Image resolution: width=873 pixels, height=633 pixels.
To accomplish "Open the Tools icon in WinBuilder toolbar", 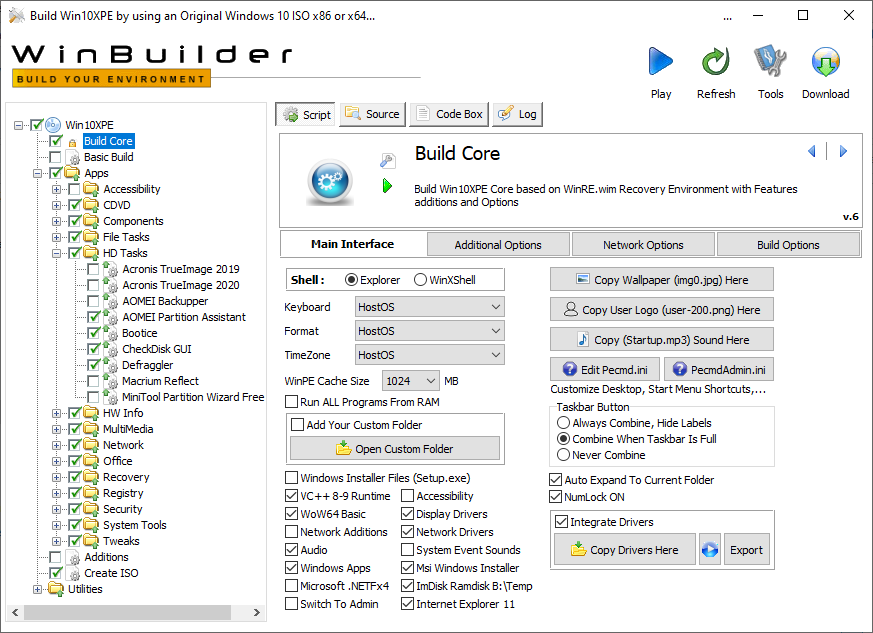I will (769, 61).
